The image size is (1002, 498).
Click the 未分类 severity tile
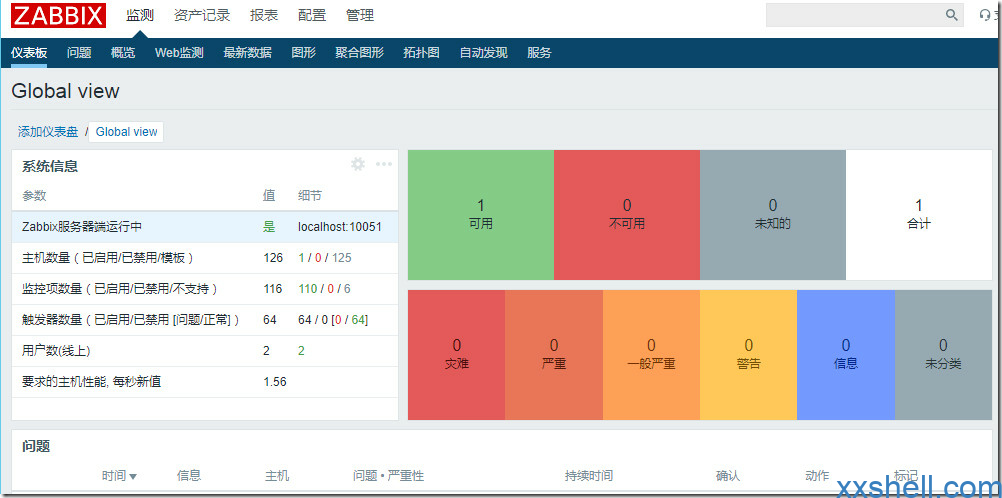click(944, 355)
